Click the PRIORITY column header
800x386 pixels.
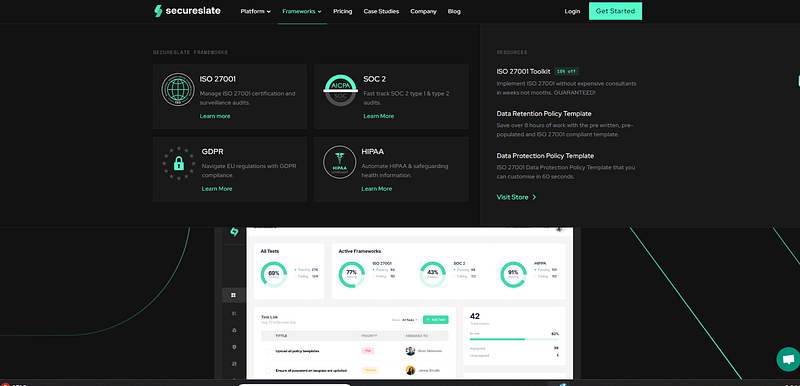(369, 336)
